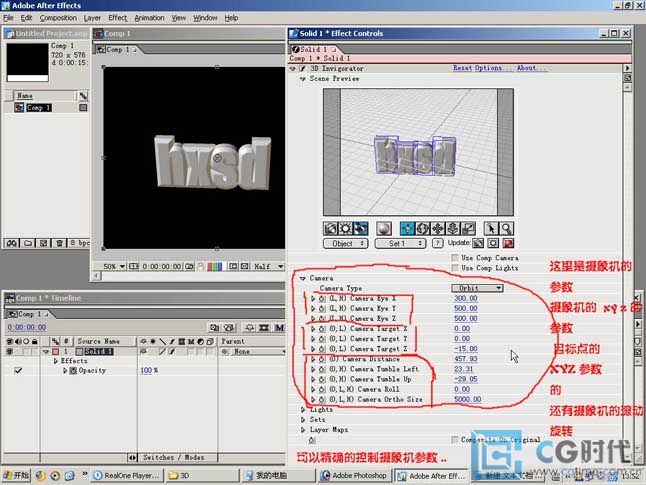Toggle Composite On Original checkbox
The image size is (646, 485).
[455, 440]
